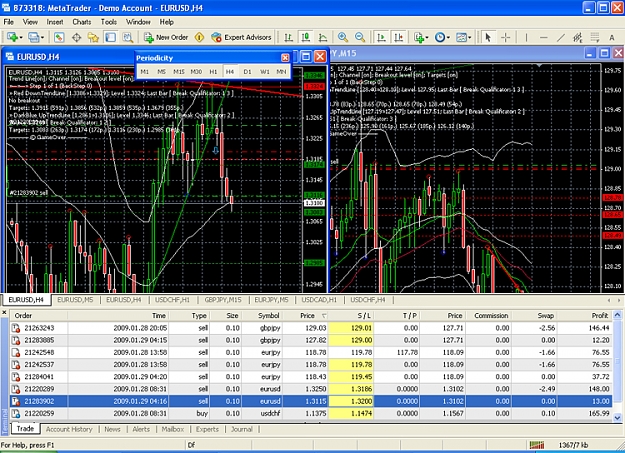Set periodicity to M30

(196, 72)
